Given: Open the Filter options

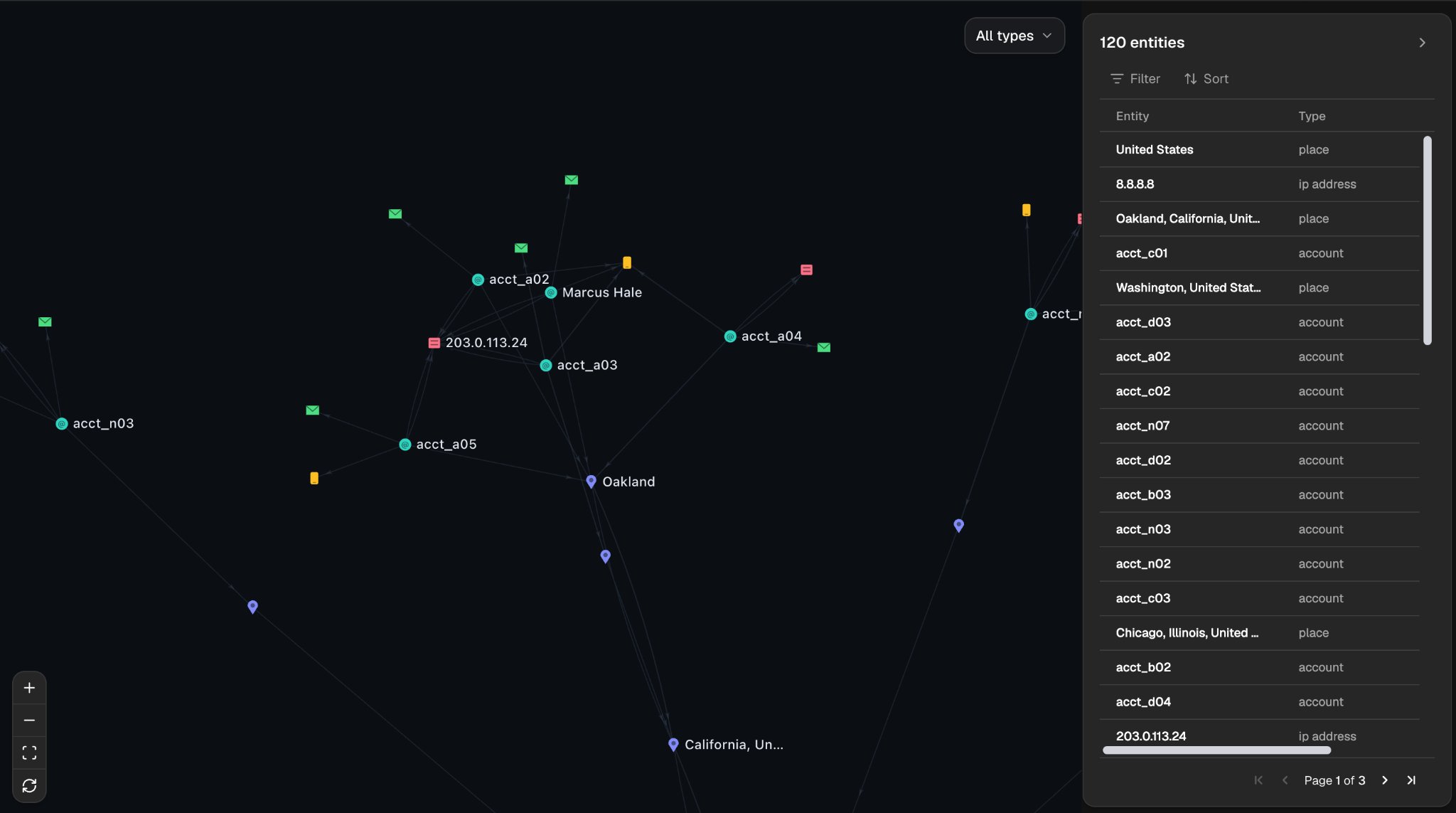Looking at the screenshot, I should tap(1135, 79).
